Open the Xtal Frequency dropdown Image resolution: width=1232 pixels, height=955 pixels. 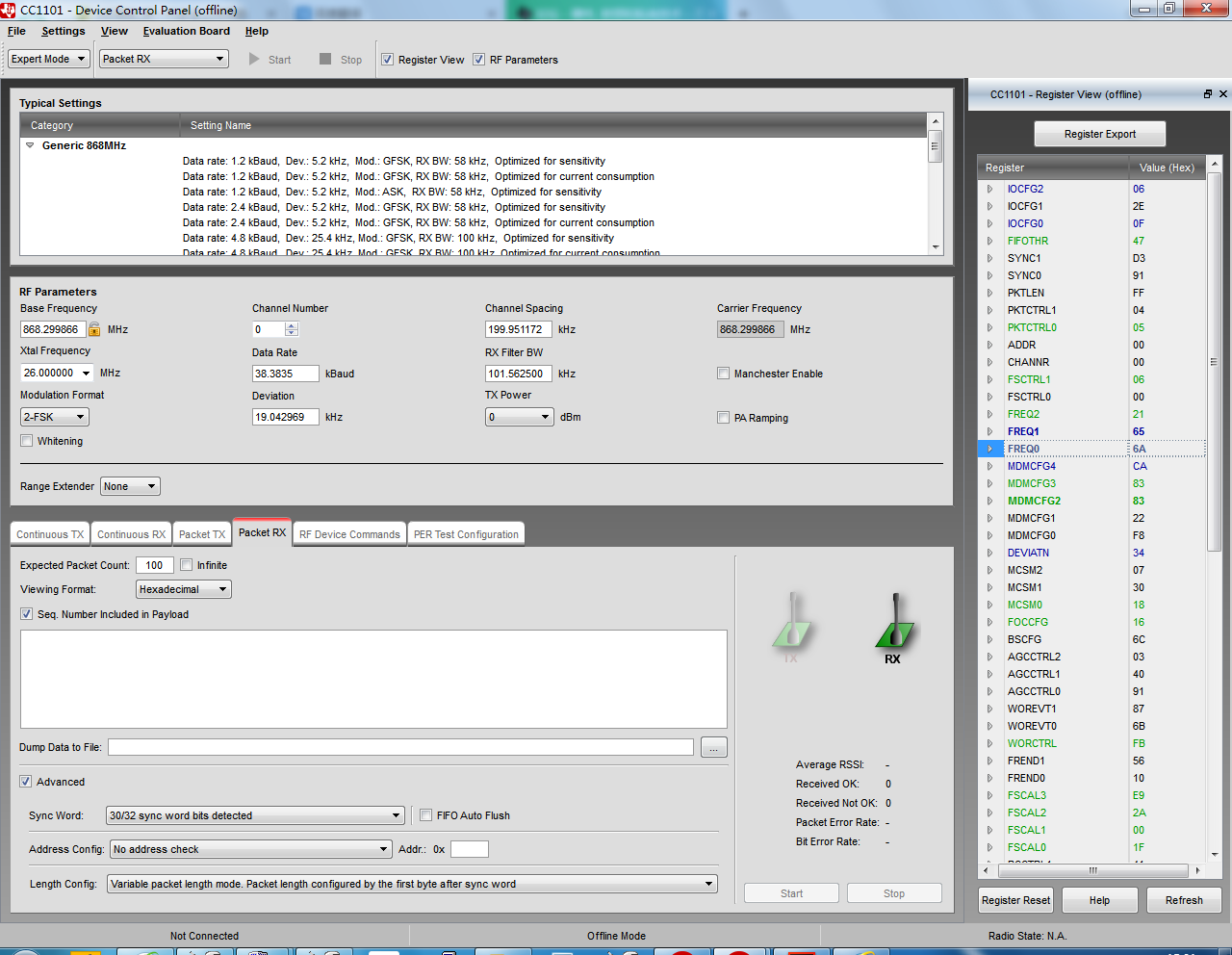pos(86,373)
